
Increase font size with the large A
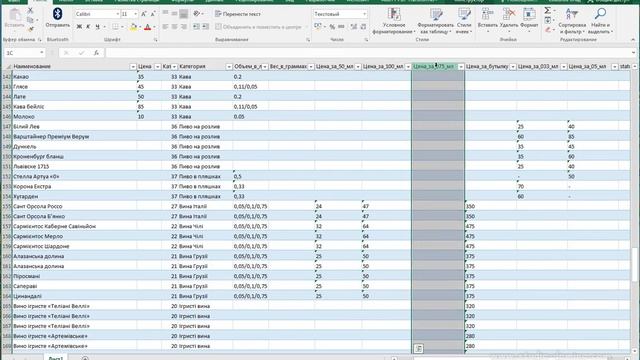pyautogui.click(x=144, y=14)
